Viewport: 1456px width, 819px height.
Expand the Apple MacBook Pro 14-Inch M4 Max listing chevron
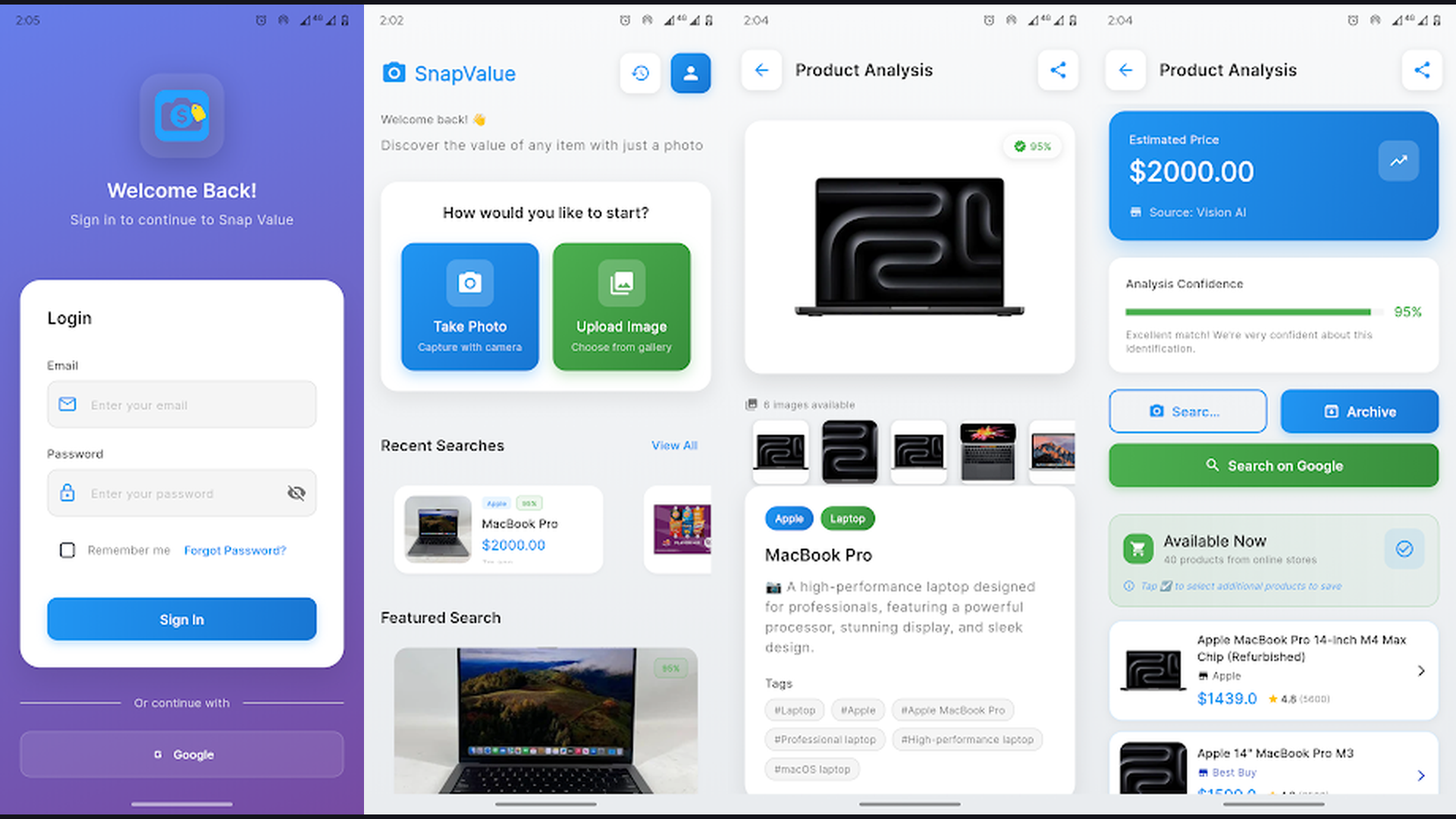pyautogui.click(x=1421, y=670)
